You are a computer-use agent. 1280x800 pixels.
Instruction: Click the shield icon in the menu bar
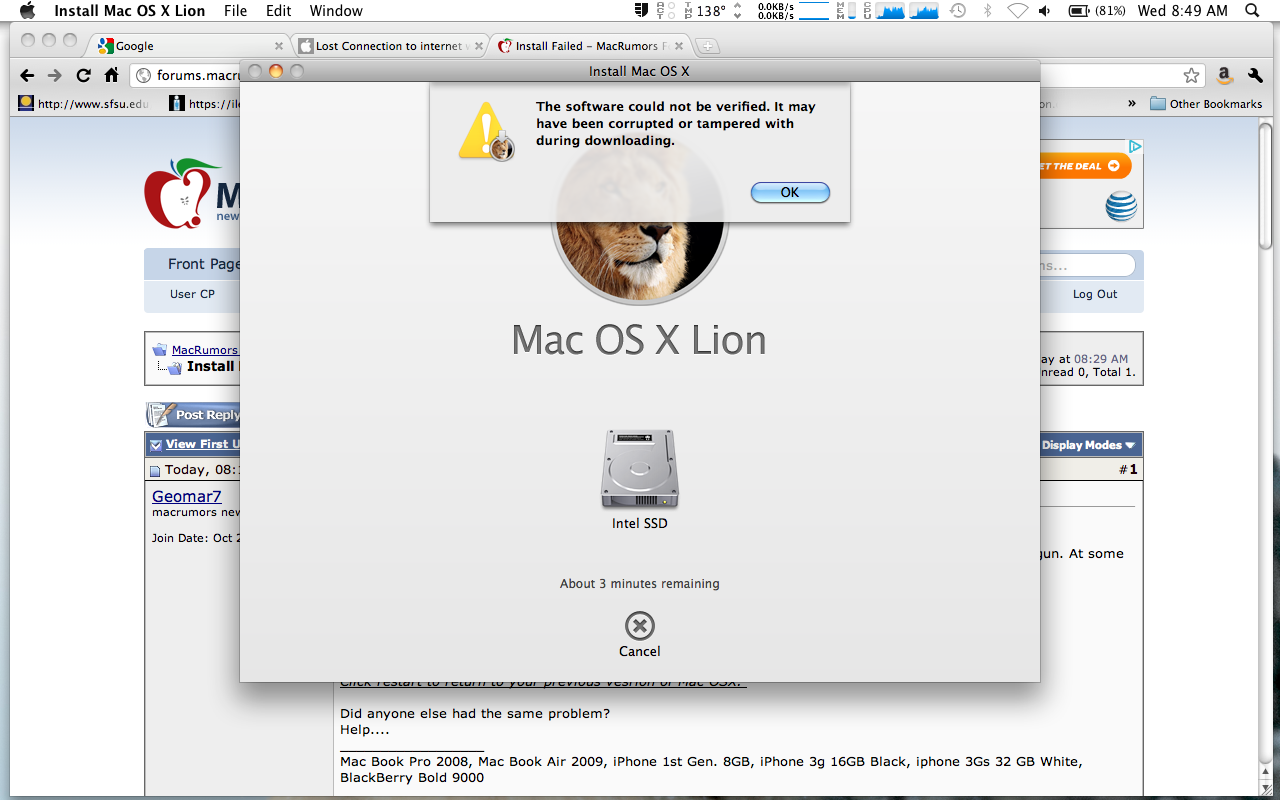click(642, 11)
